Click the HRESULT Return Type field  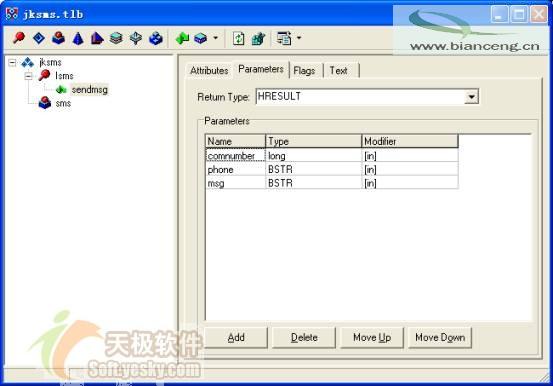click(x=360, y=97)
